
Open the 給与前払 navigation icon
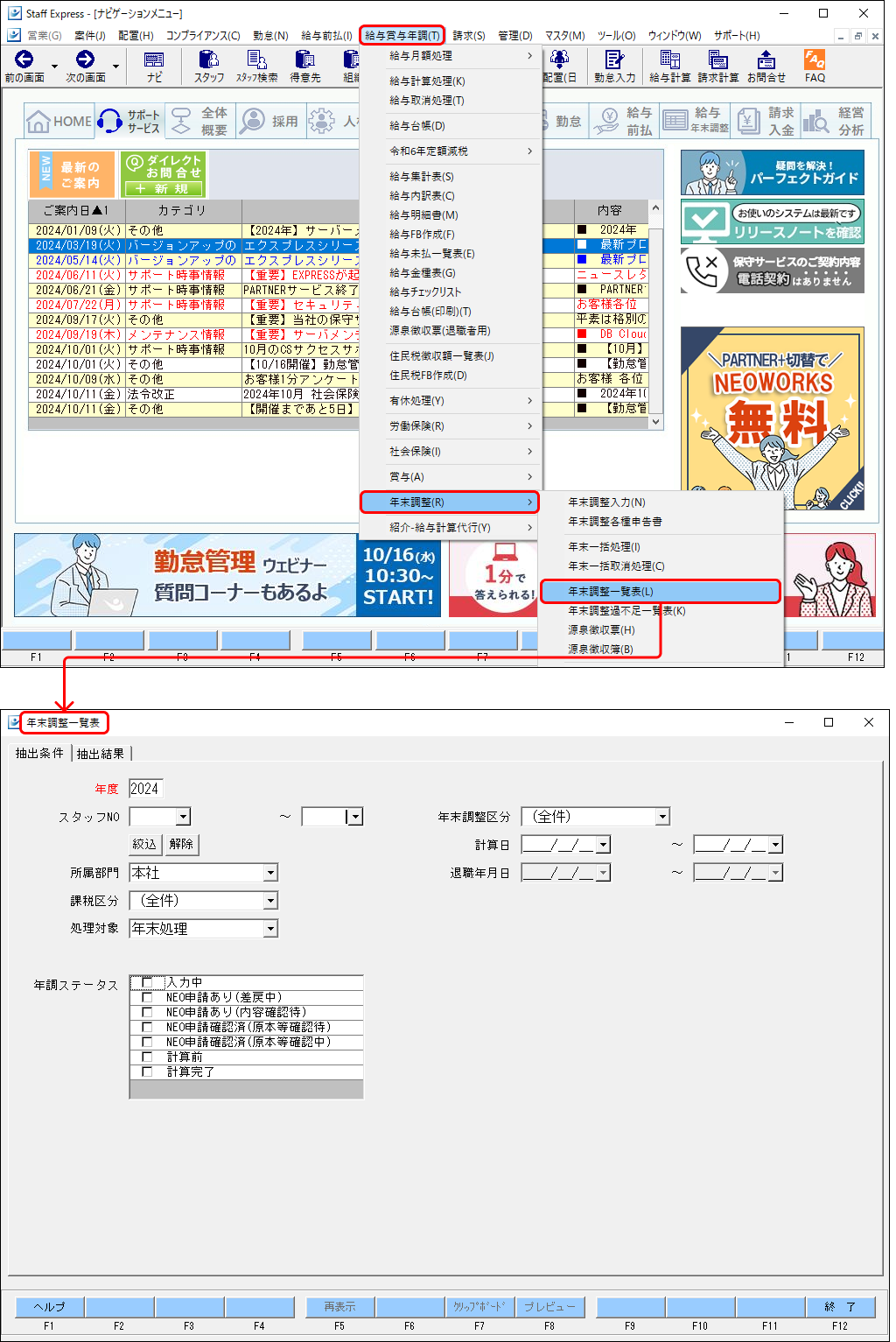(x=623, y=121)
